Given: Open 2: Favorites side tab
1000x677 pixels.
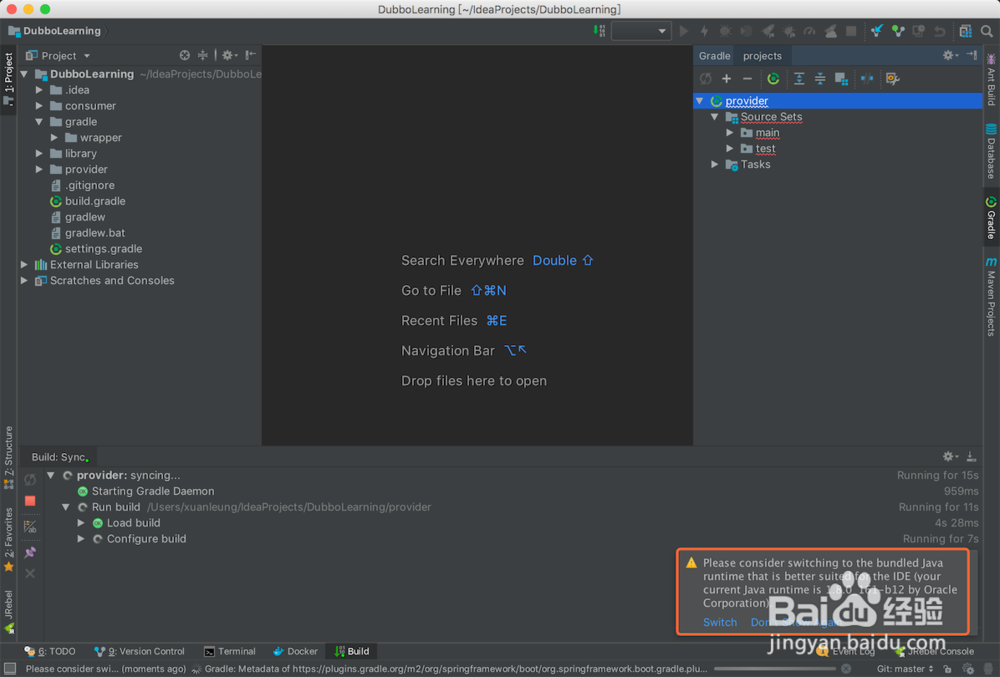Looking at the screenshot, I should coord(8,541).
